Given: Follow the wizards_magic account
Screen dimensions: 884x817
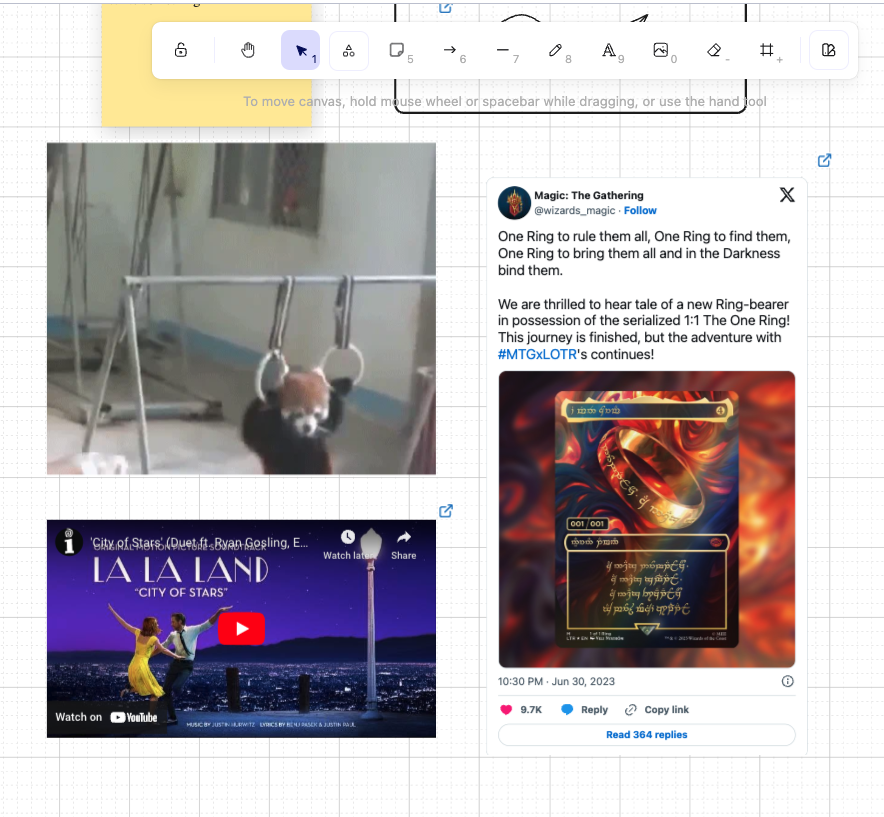Looking at the screenshot, I should [x=640, y=210].
